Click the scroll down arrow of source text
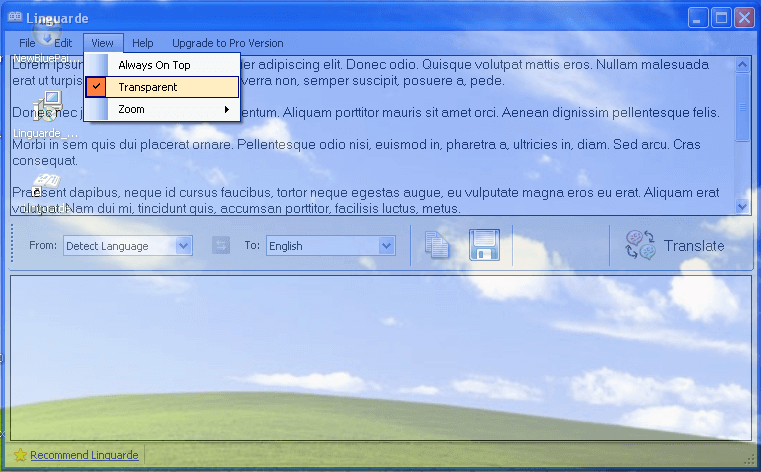This screenshot has width=761, height=472. (742, 206)
